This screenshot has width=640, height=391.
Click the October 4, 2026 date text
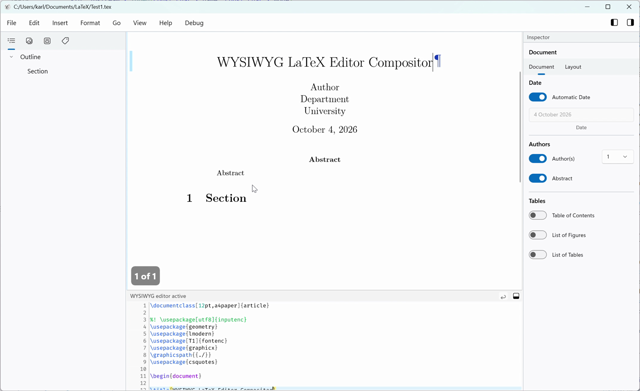[x=324, y=129]
